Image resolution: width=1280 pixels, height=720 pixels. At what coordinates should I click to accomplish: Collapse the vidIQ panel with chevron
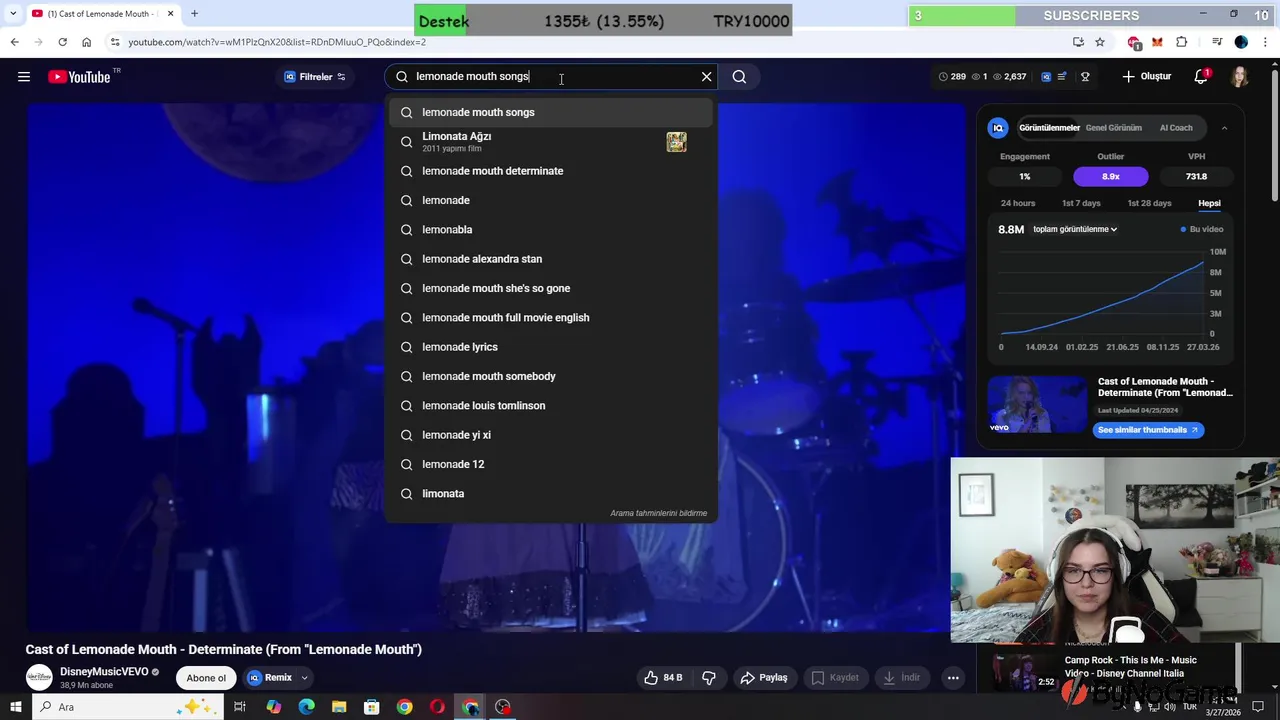(1224, 128)
